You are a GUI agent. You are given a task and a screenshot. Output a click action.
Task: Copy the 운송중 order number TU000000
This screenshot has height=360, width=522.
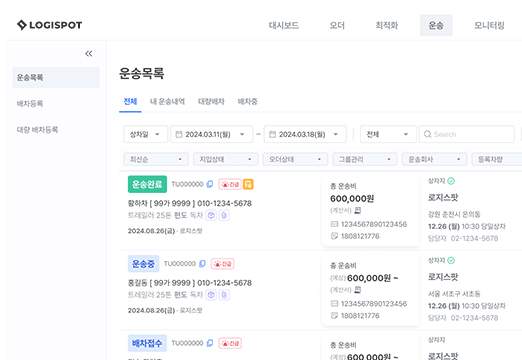pos(202,264)
